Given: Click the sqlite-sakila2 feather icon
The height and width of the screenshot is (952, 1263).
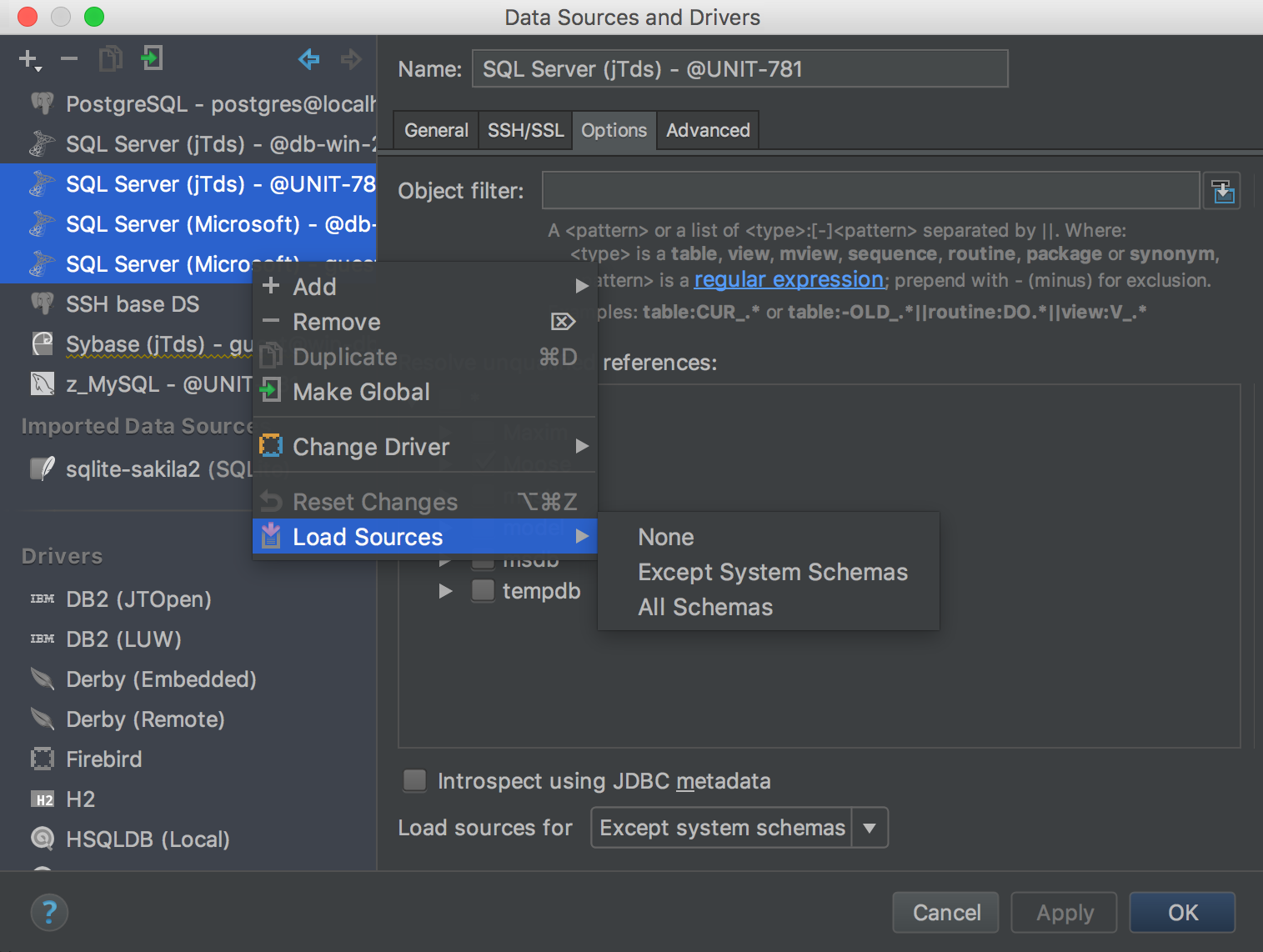Looking at the screenshot, I should tap(43, 468).
